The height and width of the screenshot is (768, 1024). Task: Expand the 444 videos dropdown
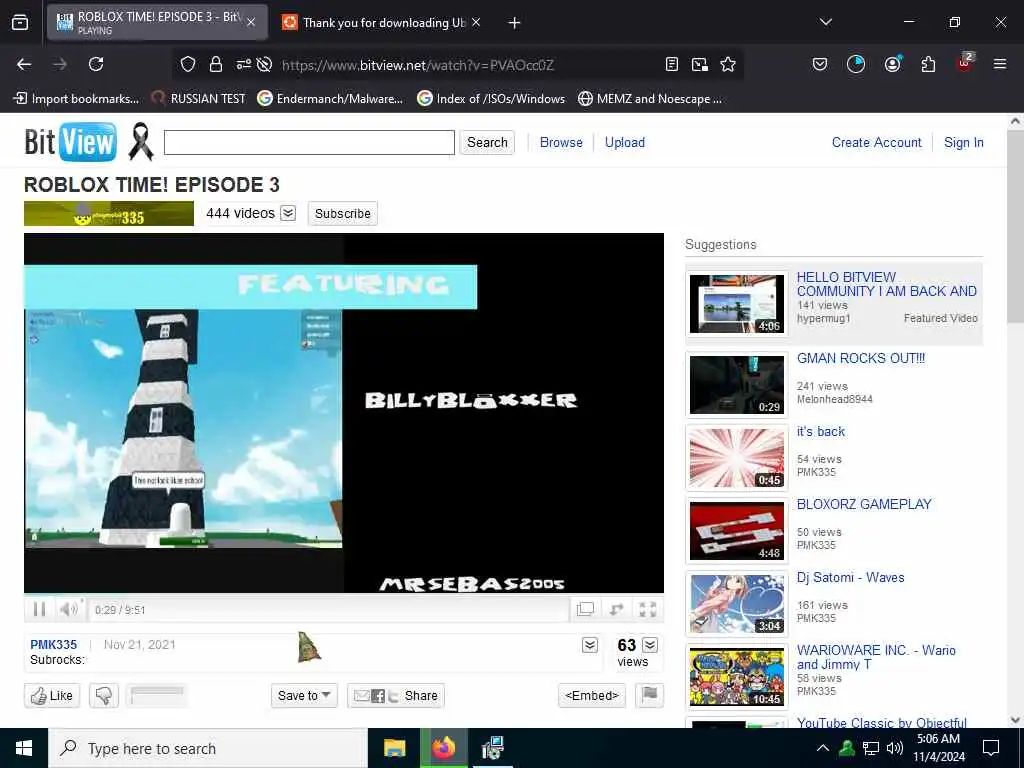288,214
